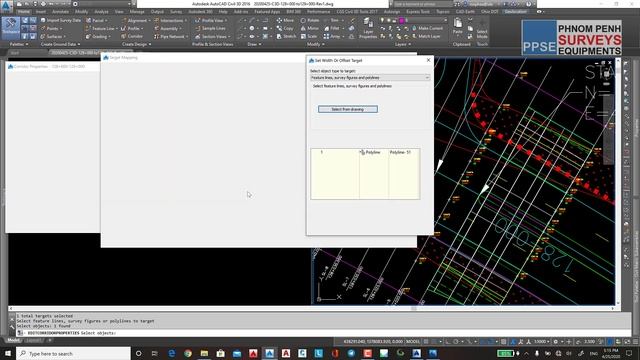Click the Assembly tool icon
Screen dimensions: 640x360
point(156,29)
